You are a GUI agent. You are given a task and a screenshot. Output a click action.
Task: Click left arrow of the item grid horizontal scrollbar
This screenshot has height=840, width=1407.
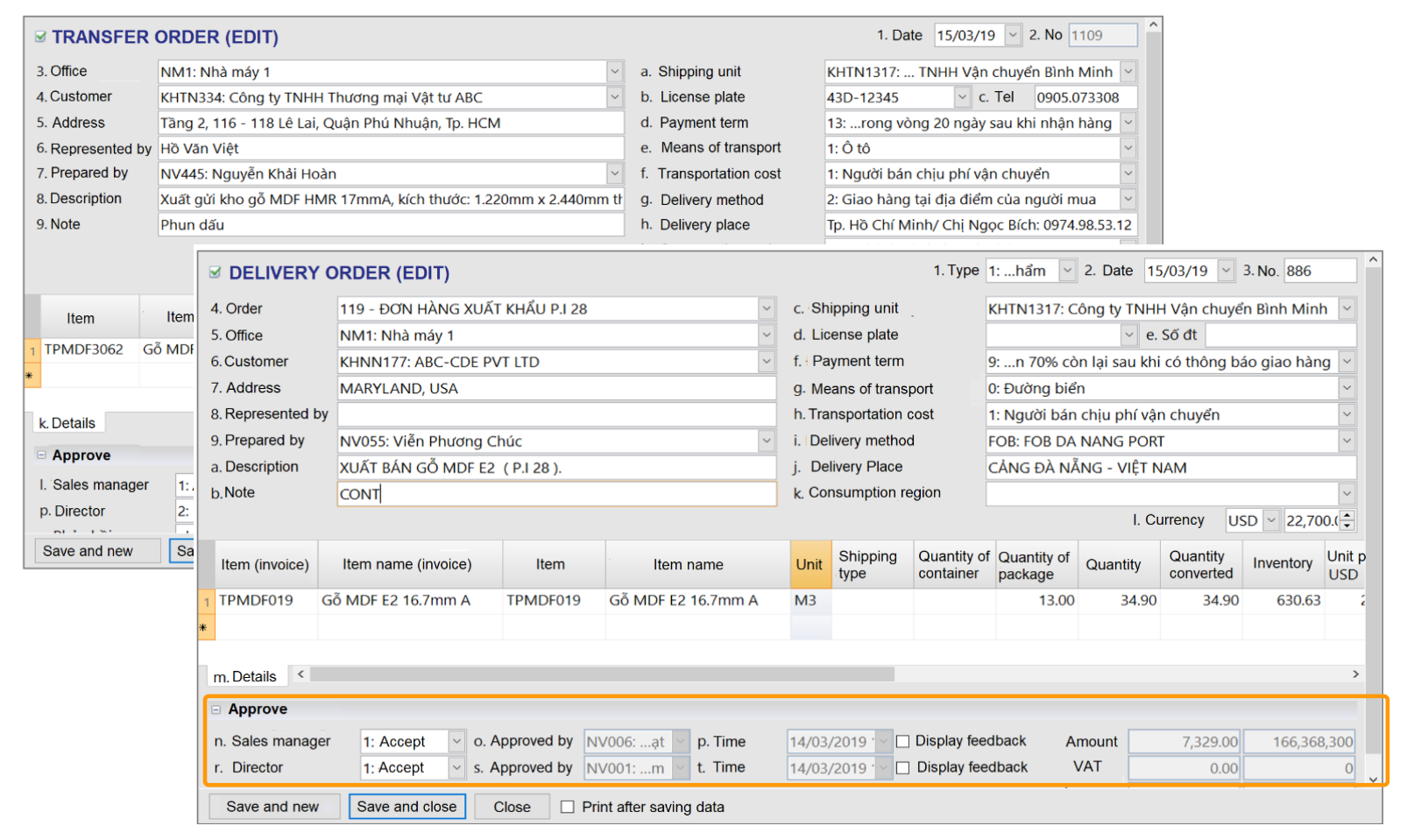300,674
